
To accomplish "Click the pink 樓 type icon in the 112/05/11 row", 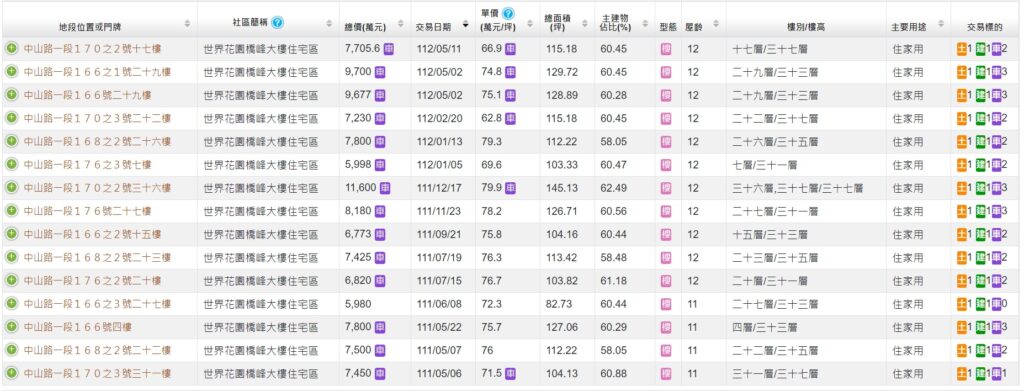I will pos(665,49).
